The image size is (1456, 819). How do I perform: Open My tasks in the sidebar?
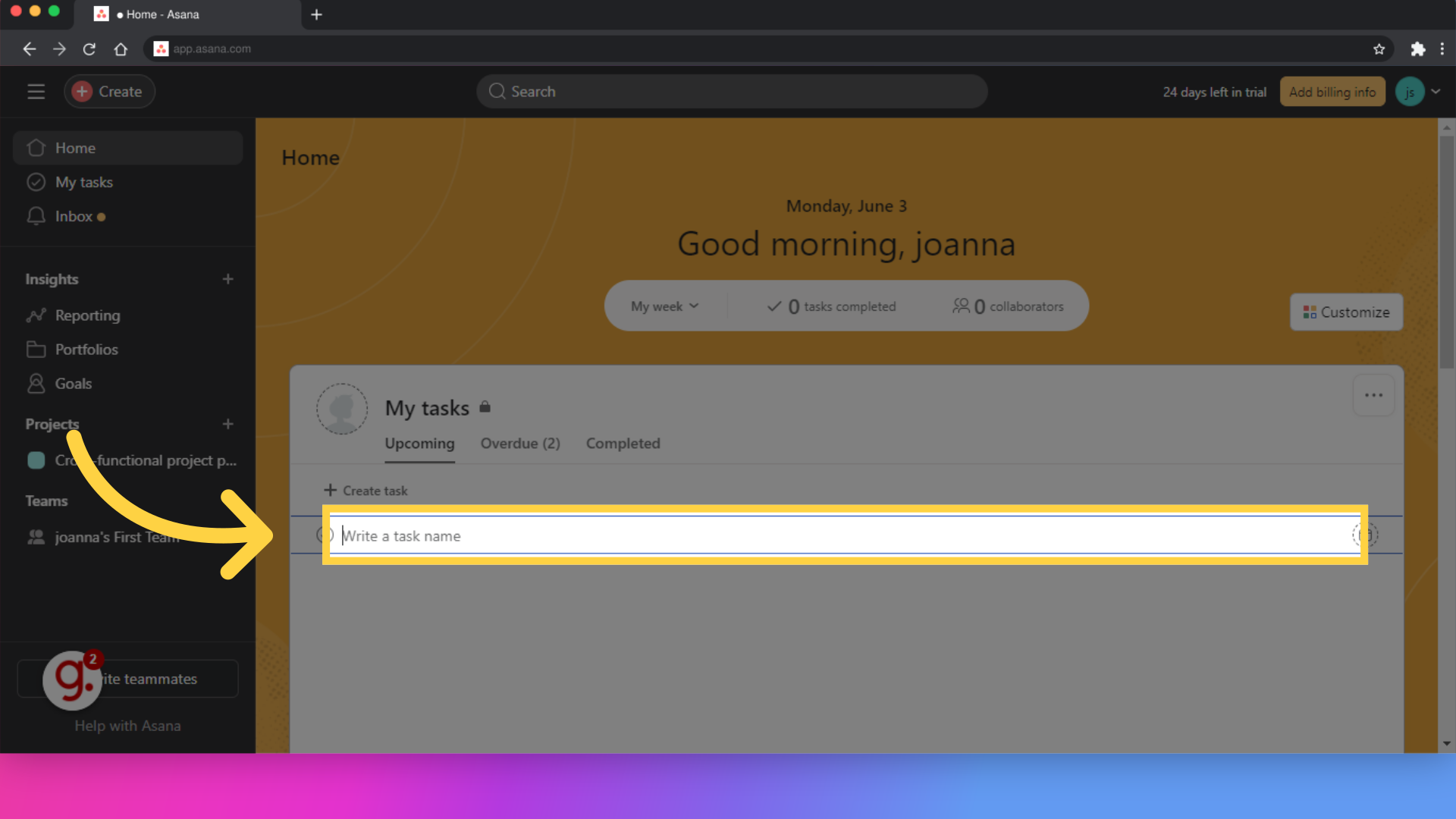click(x=127, y=182)
